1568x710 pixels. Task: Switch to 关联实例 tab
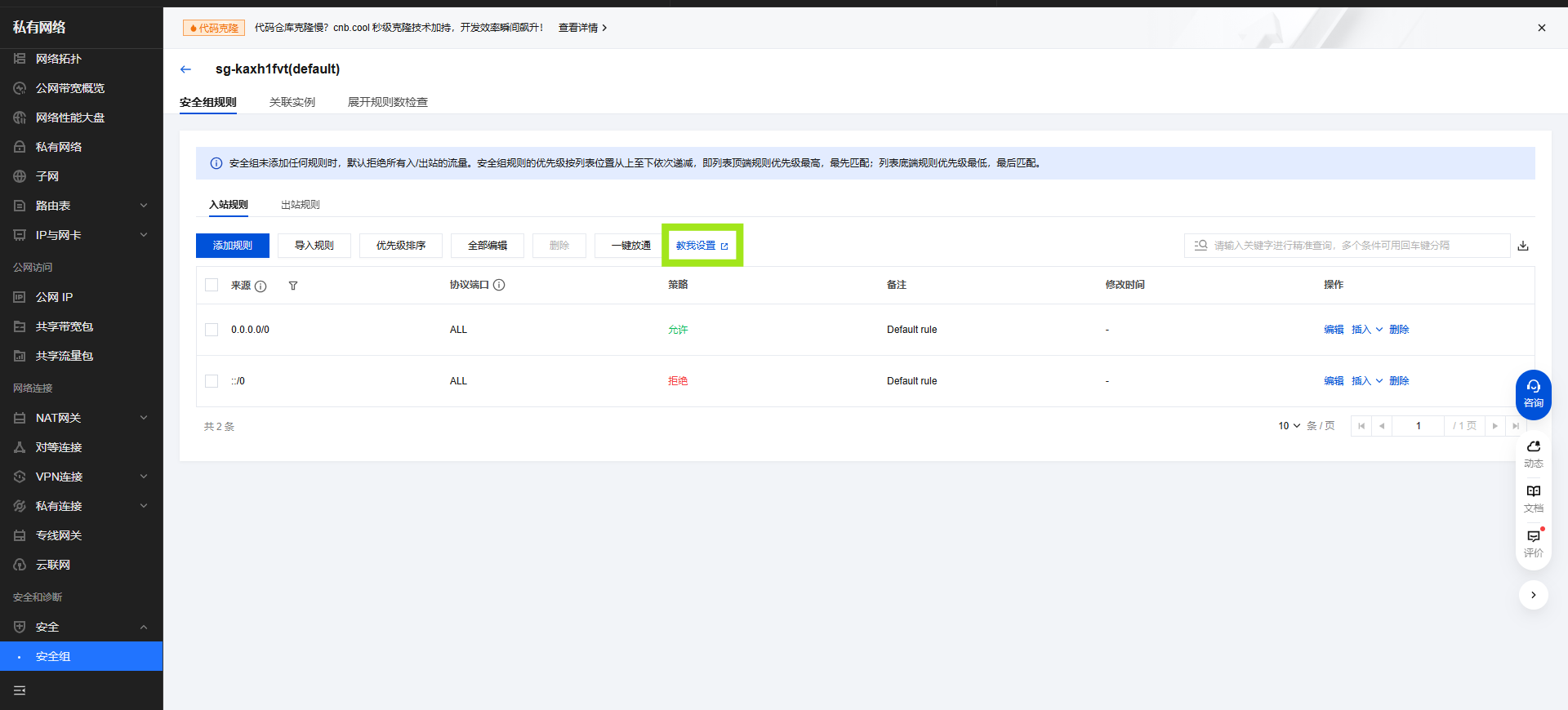click(x=292, y=102)
